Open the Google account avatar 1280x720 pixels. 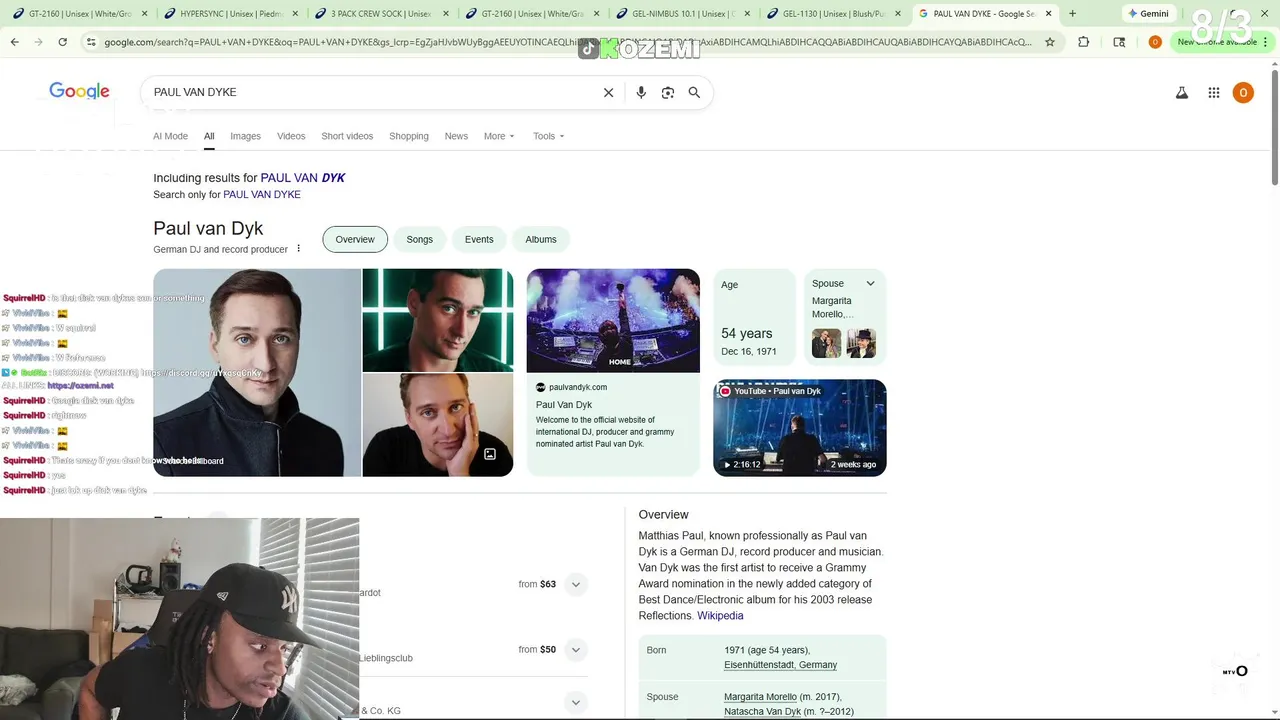click(1243, 93)
